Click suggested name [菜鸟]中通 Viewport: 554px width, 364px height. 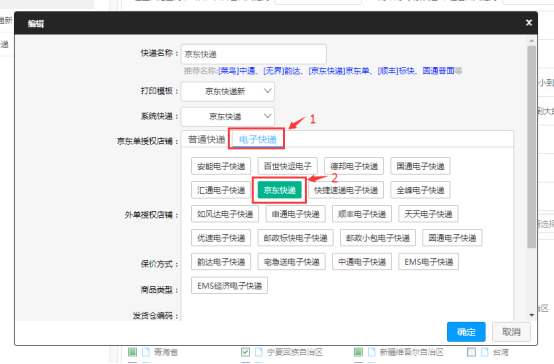click(236, 71)
